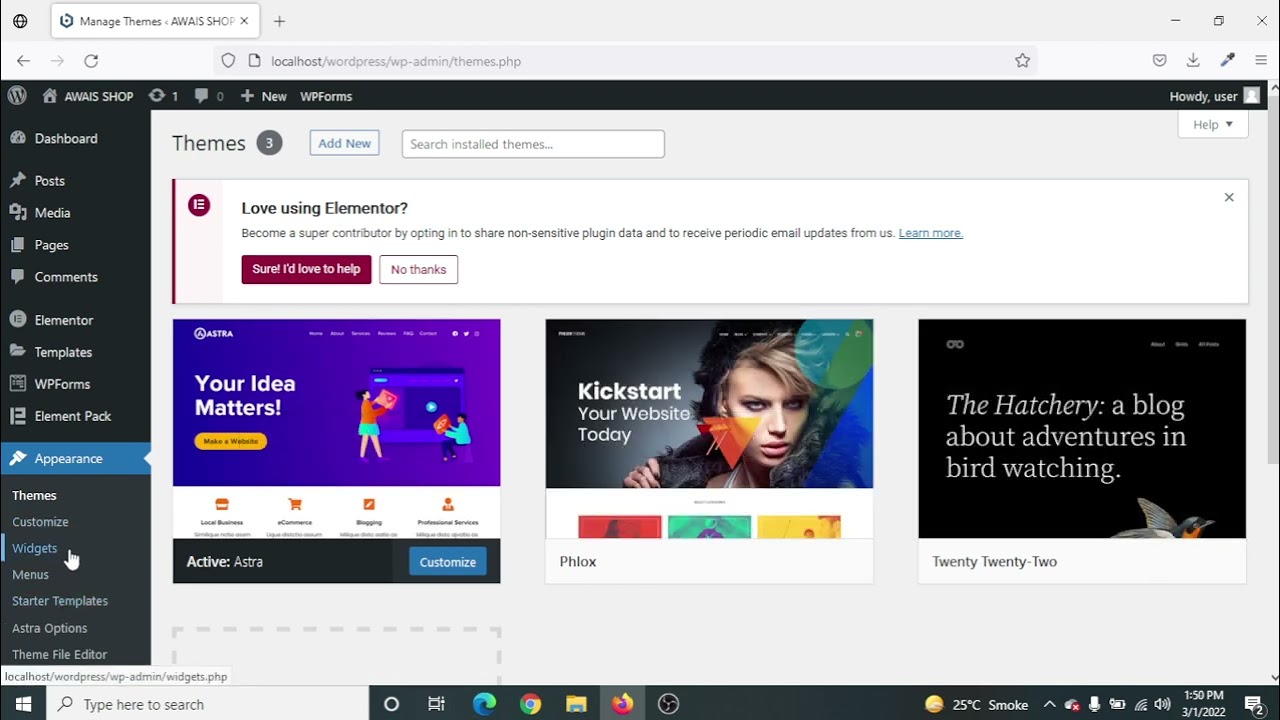Click the Elementor logo in the notice
Image resolution: width=1280 pixels, height=720 pixels.
pos(199,205)
